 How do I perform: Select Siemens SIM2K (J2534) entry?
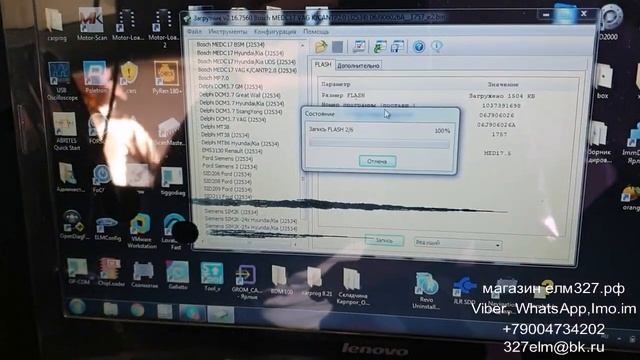tap(231, 212)
